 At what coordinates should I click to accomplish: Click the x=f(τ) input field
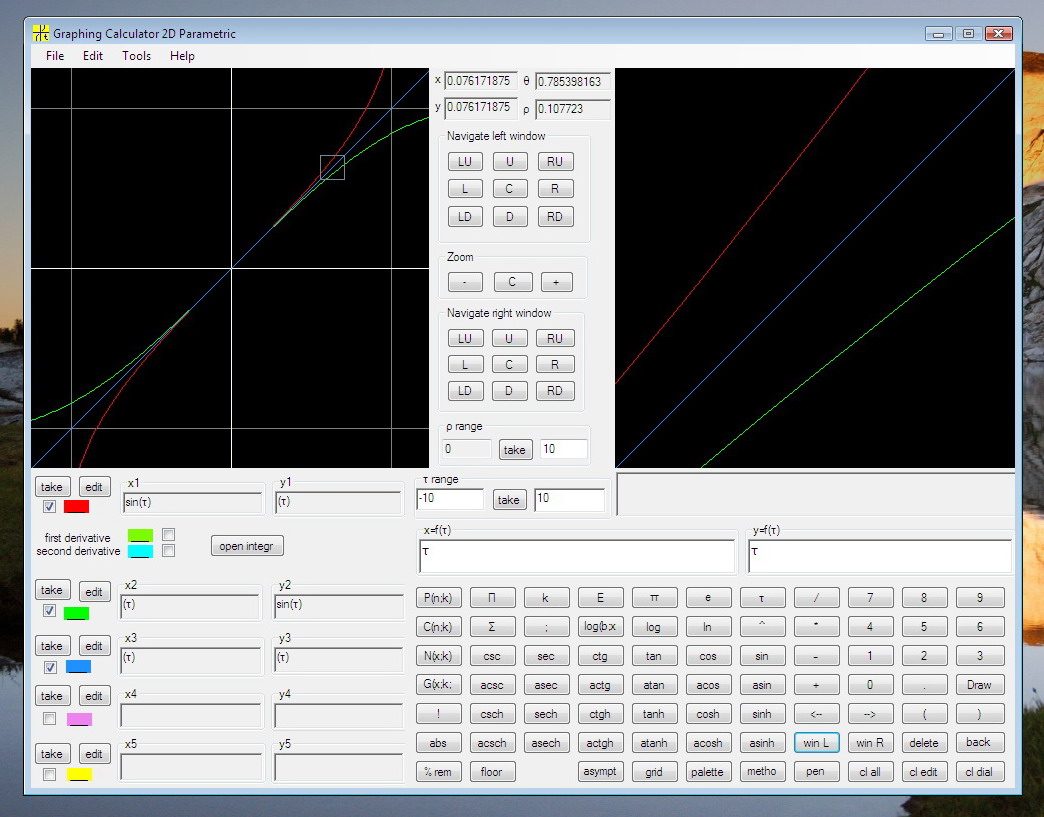(577, 556)
